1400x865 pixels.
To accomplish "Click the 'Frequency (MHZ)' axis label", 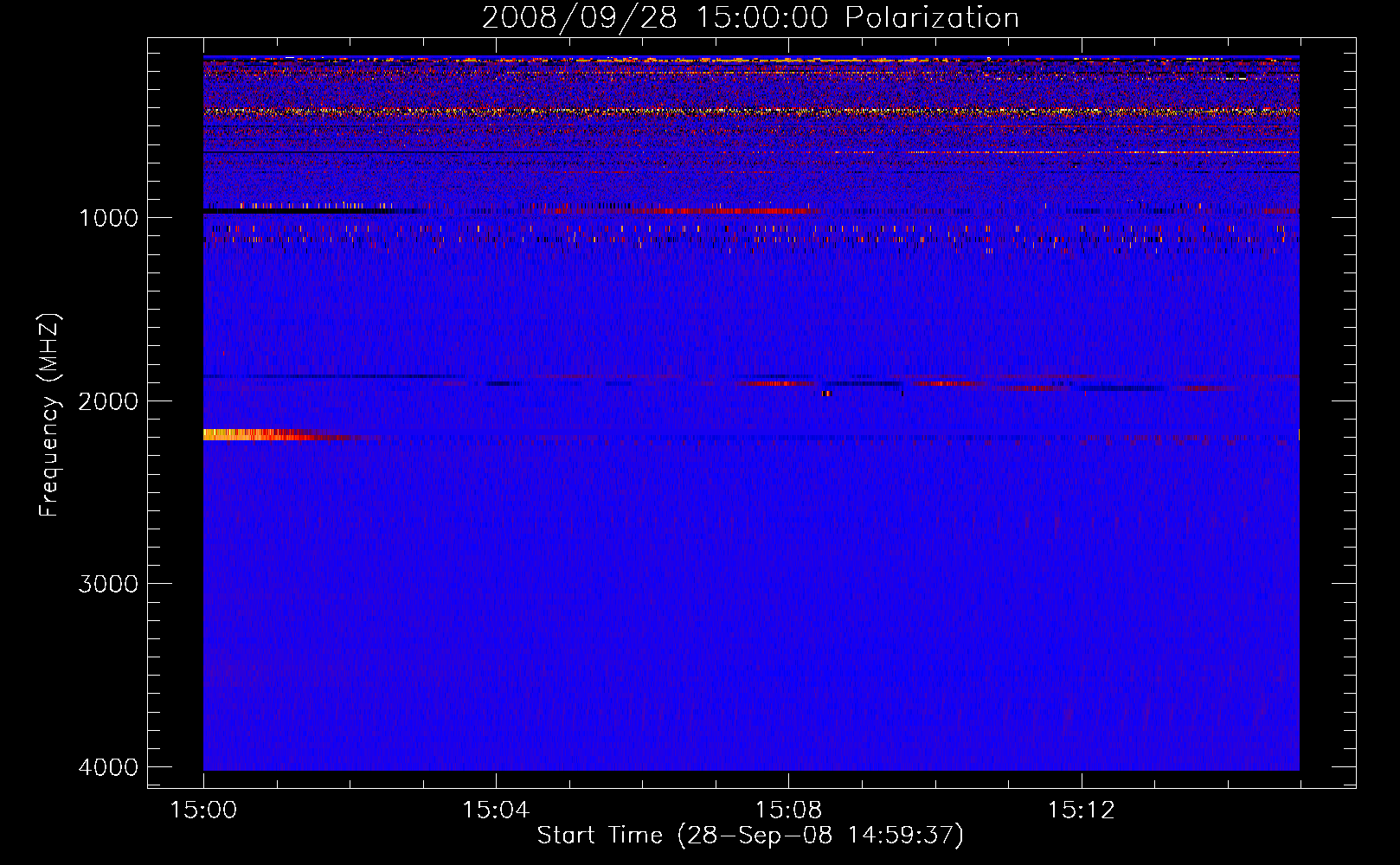I will [50, 415].
